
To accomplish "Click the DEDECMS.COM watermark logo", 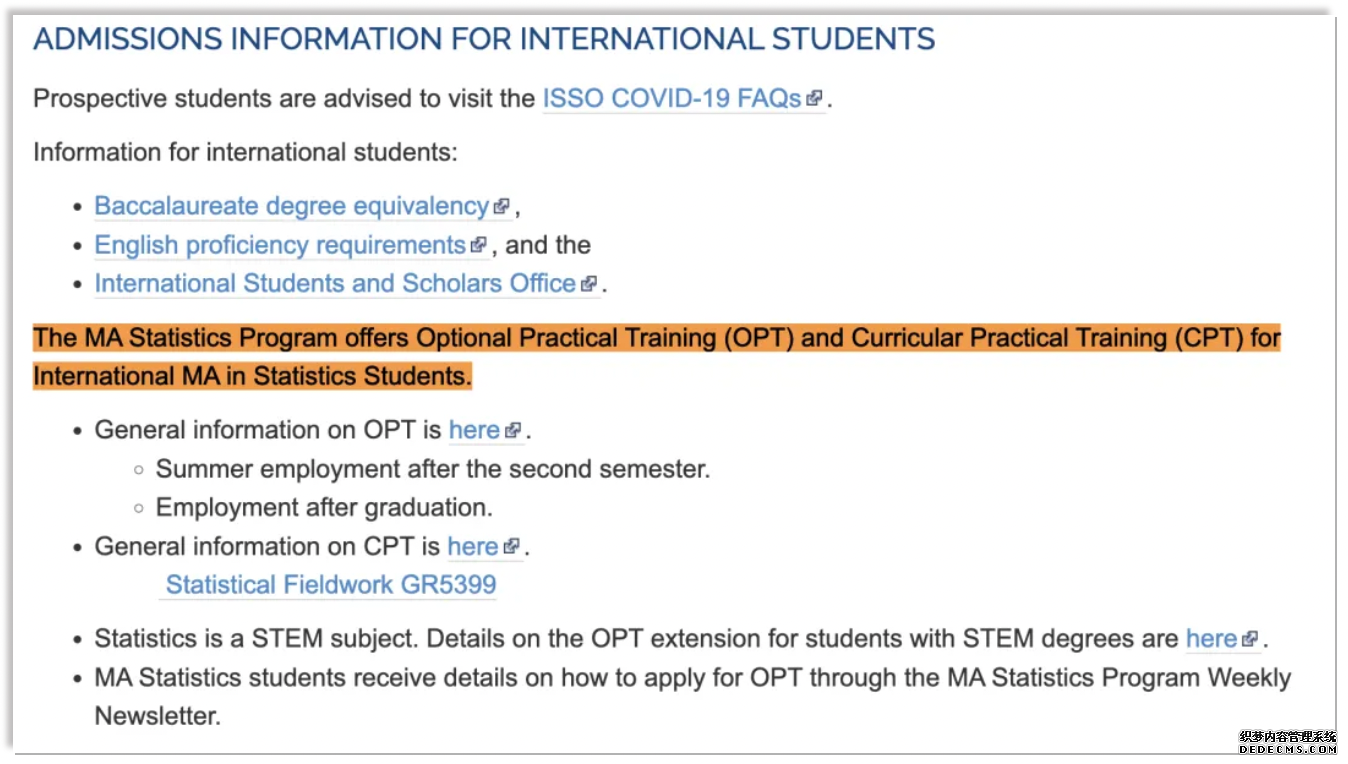I will click(1287, 742).
